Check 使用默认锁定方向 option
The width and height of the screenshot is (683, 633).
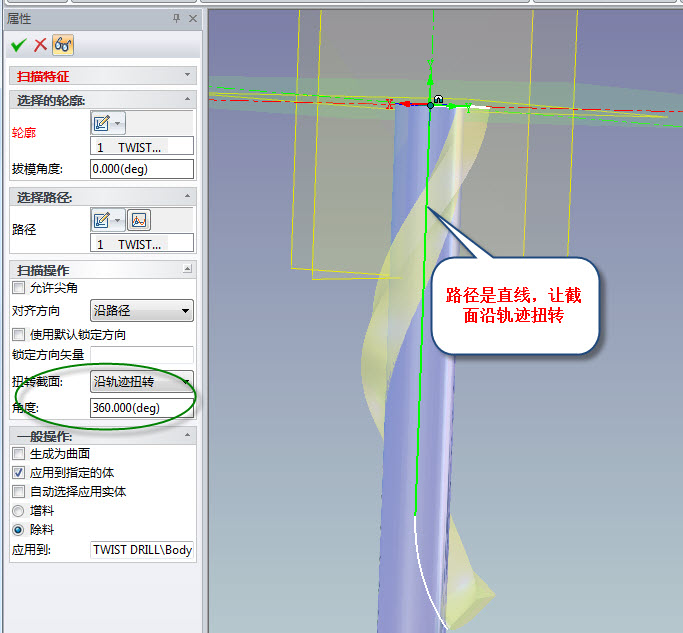click(x=18, y=334)
